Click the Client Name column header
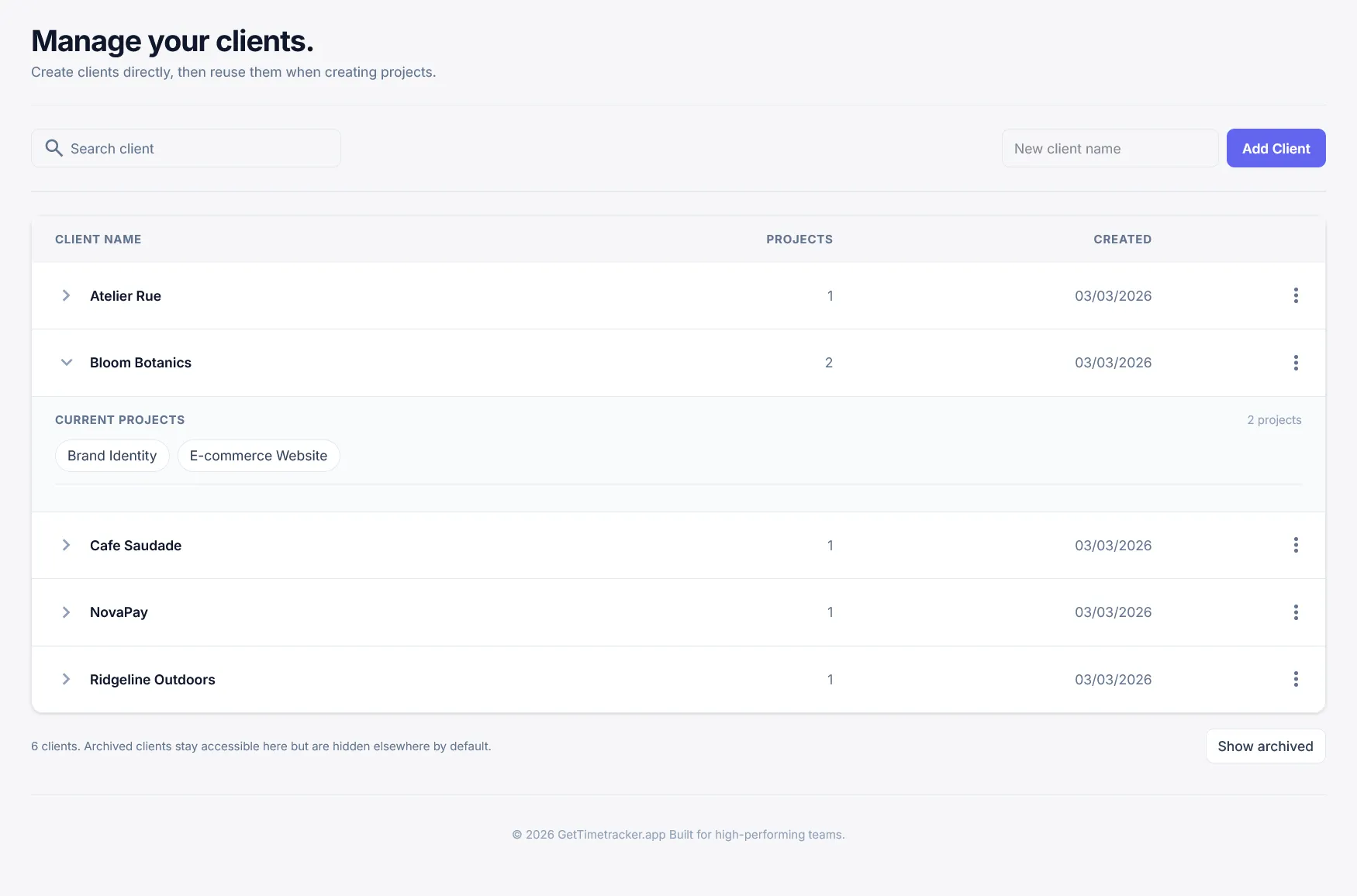 pyautogui.click(x=98, y=240)
